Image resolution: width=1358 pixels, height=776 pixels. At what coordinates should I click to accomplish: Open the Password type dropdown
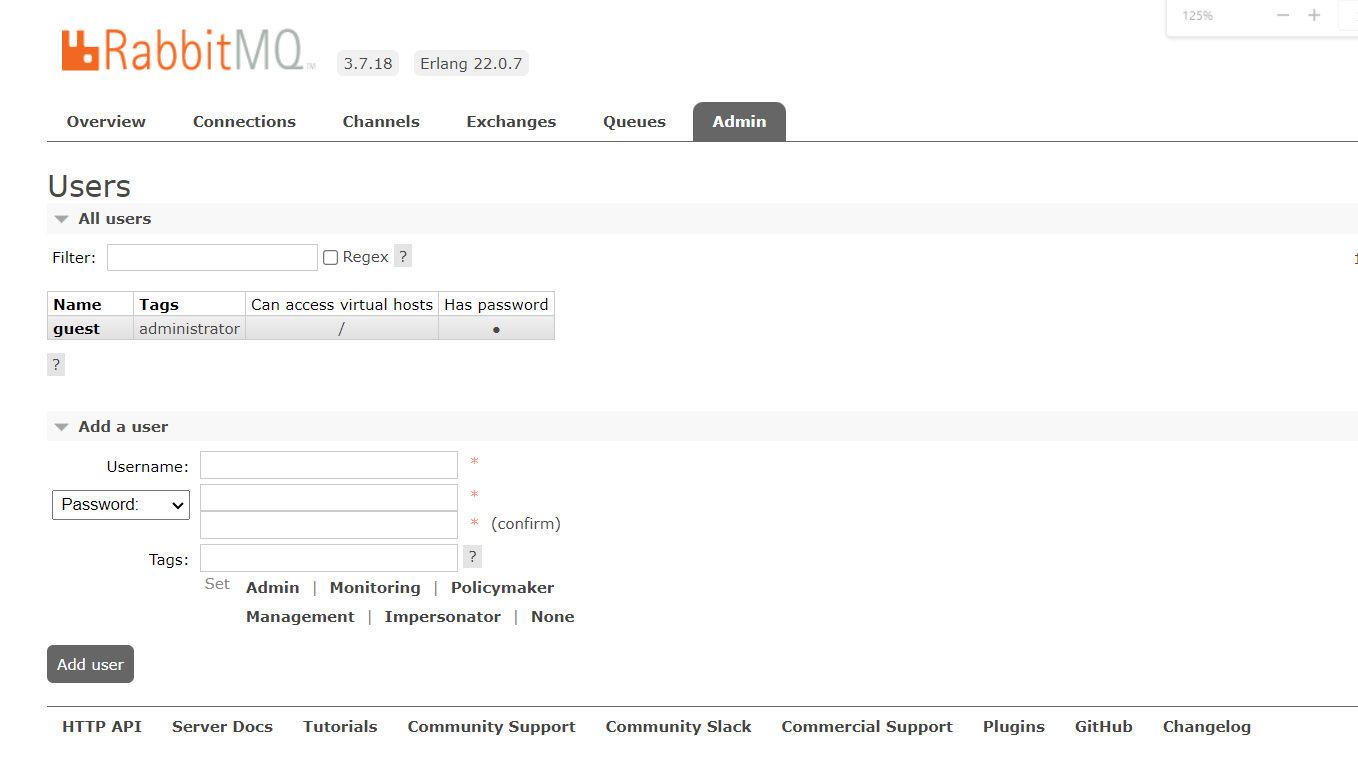pos(121,505)
